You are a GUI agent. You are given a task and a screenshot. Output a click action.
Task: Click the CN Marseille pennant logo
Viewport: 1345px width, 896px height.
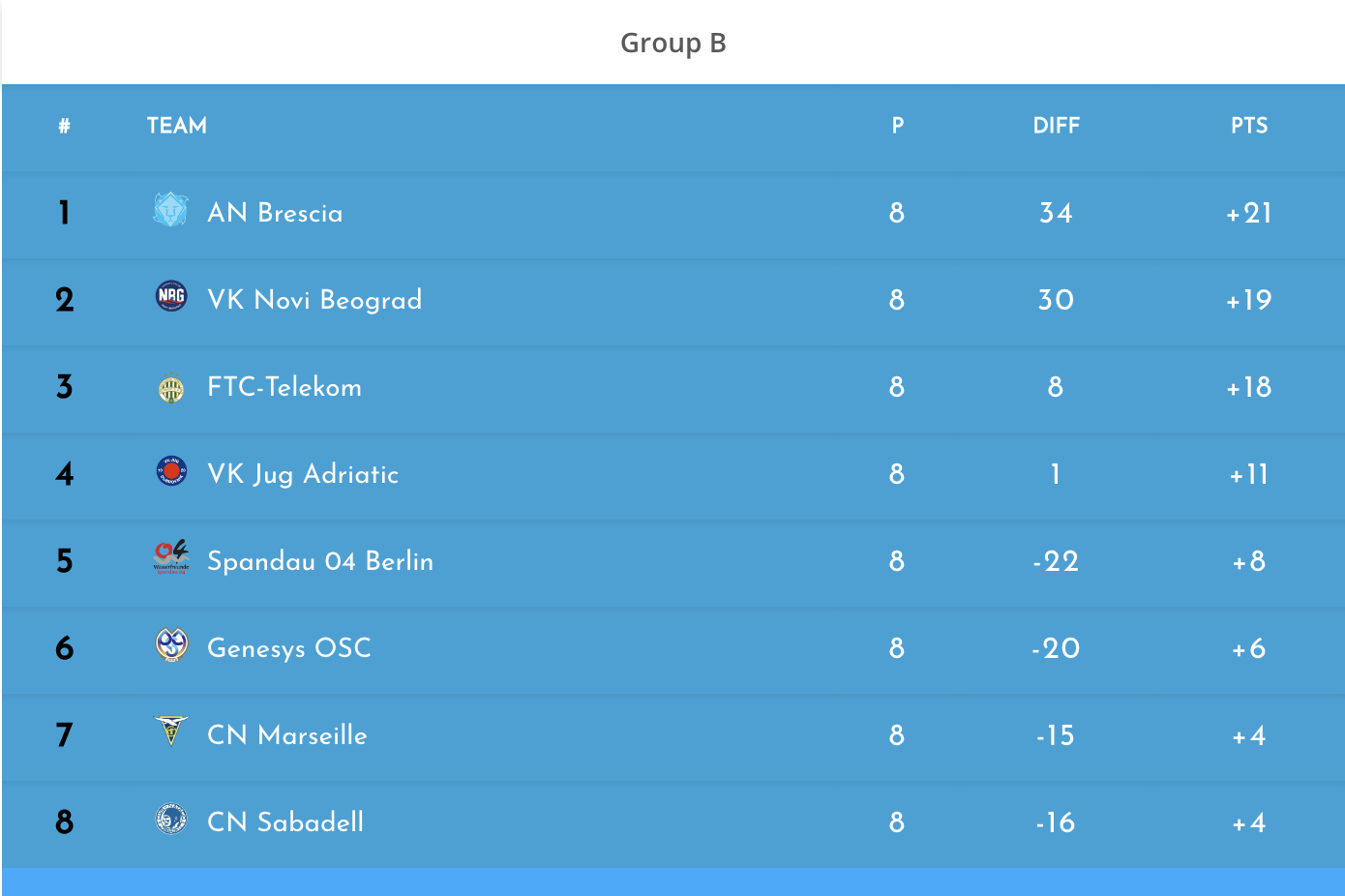click(171, 731)
